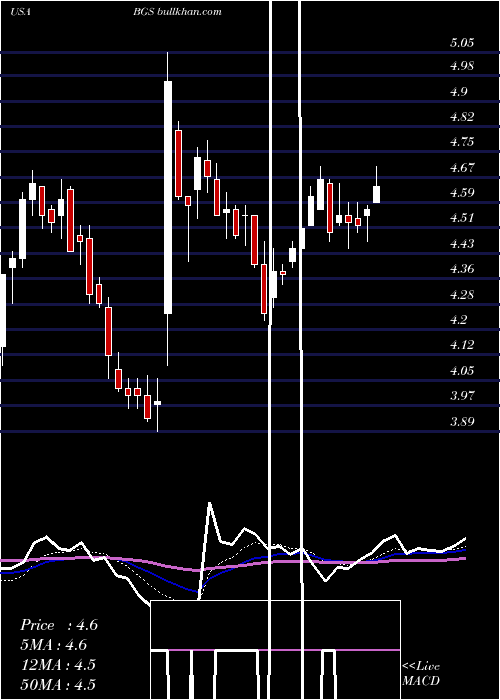Click the 3.97 price axis label
This screenshot has width=500, height=700.
(x=462, y=396)
